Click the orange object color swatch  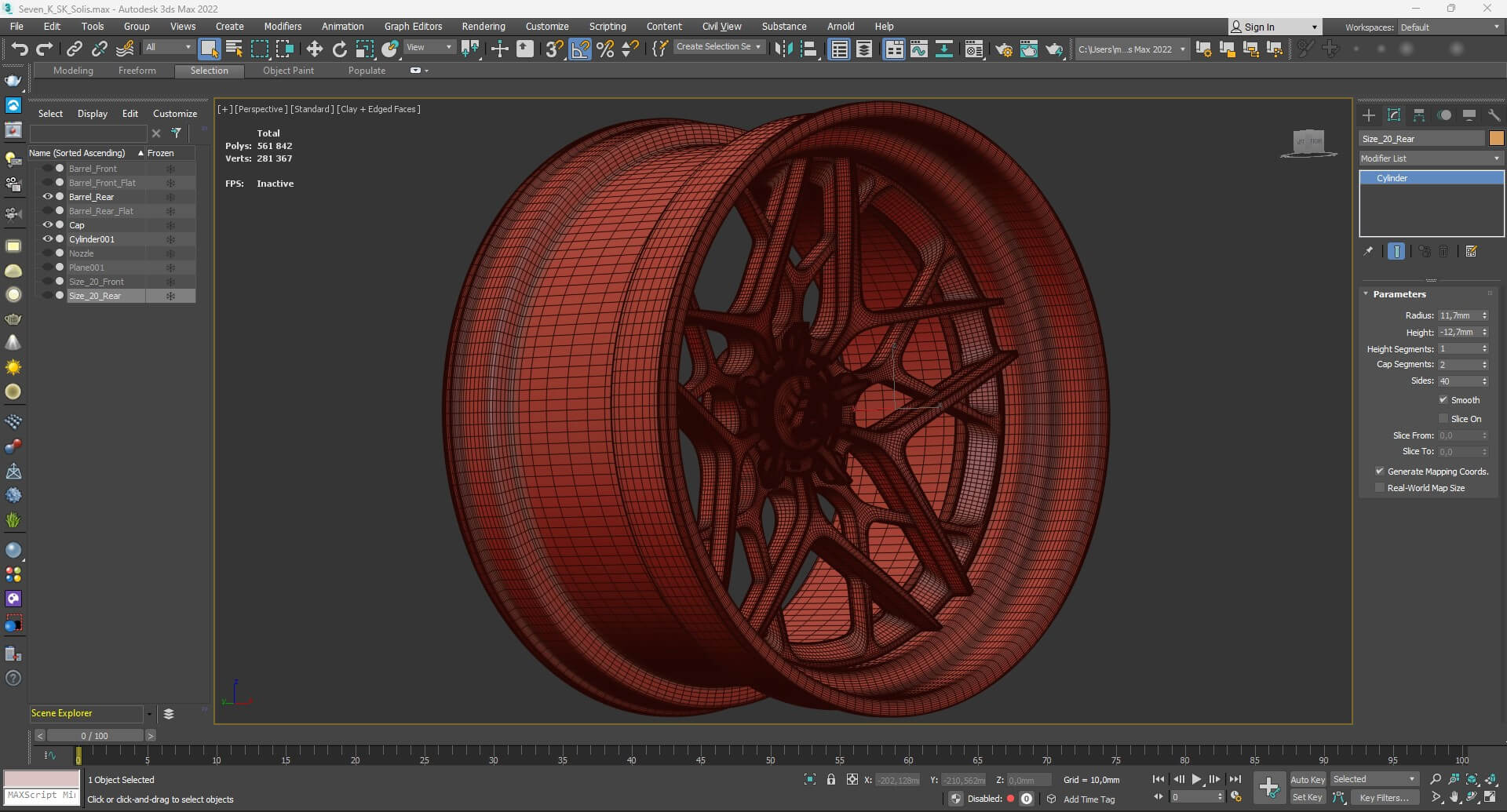[1496, 139]
